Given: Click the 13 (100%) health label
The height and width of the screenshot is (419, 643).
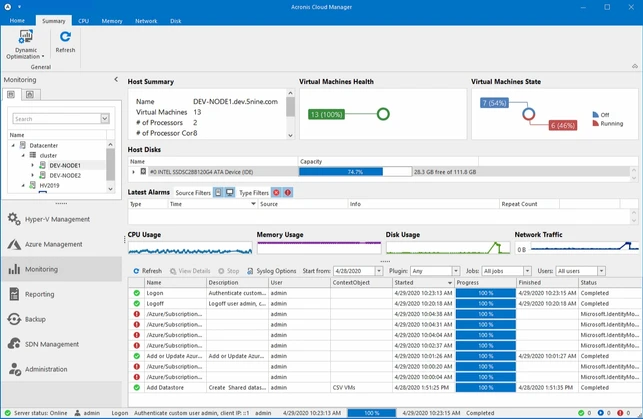Looking at the screenshot, I should 326,114.
